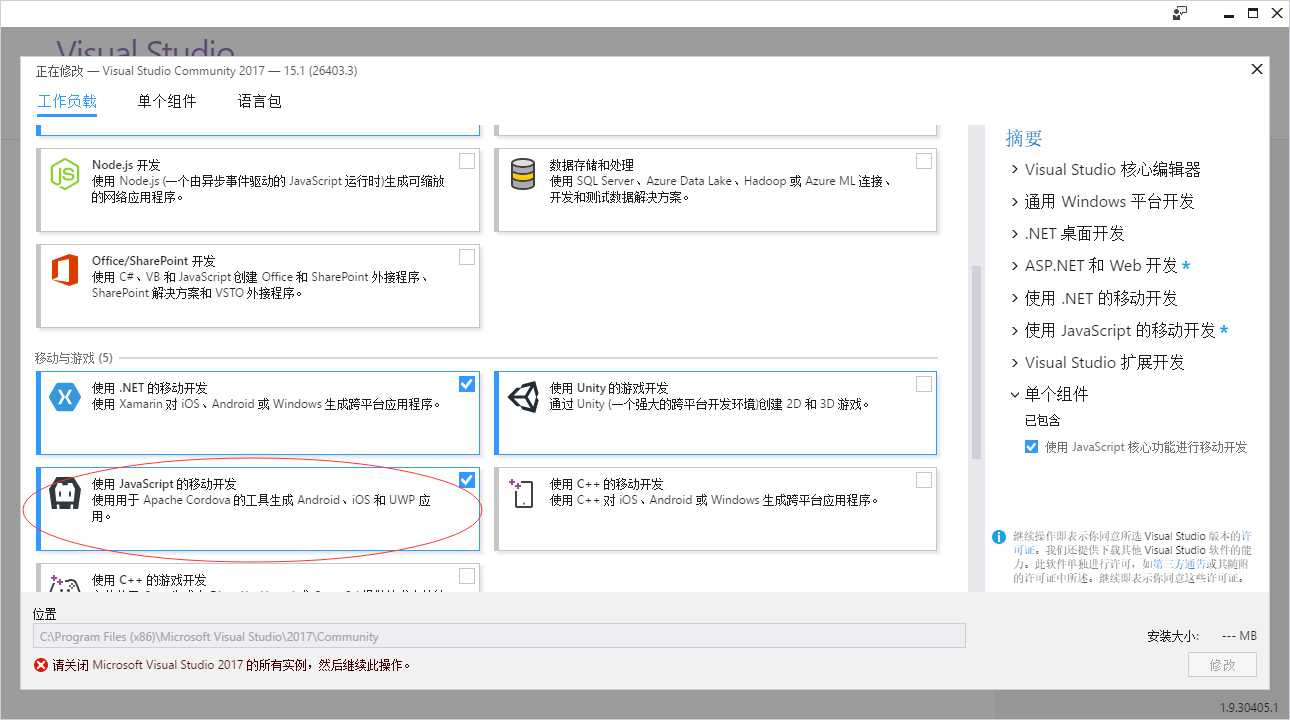Click the 修改 button
The height and width of the screenshot is (720, 1290).
tap(1222, 665)
